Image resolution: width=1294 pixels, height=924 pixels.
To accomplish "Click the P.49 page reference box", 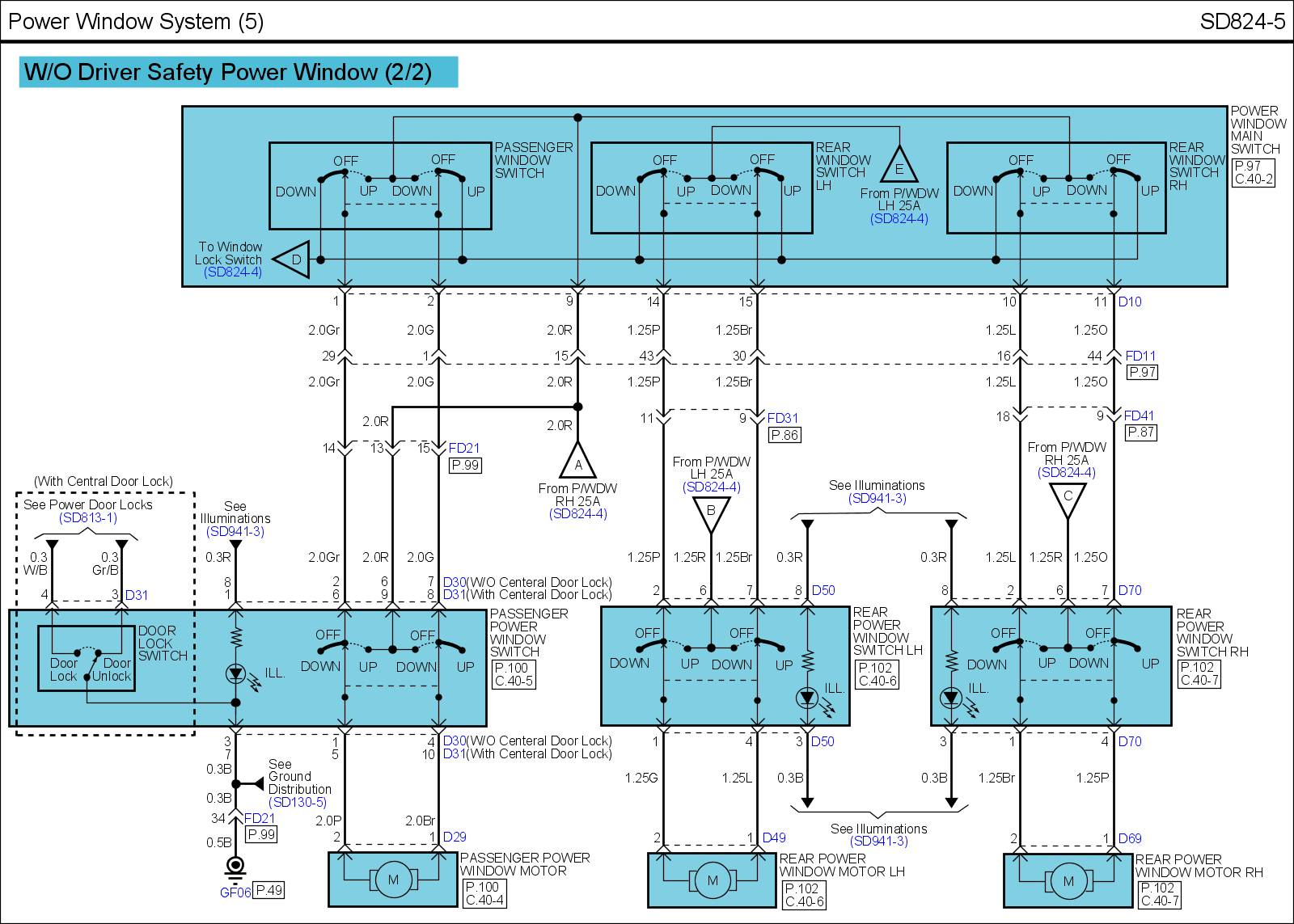I will [x=269, y=890].
